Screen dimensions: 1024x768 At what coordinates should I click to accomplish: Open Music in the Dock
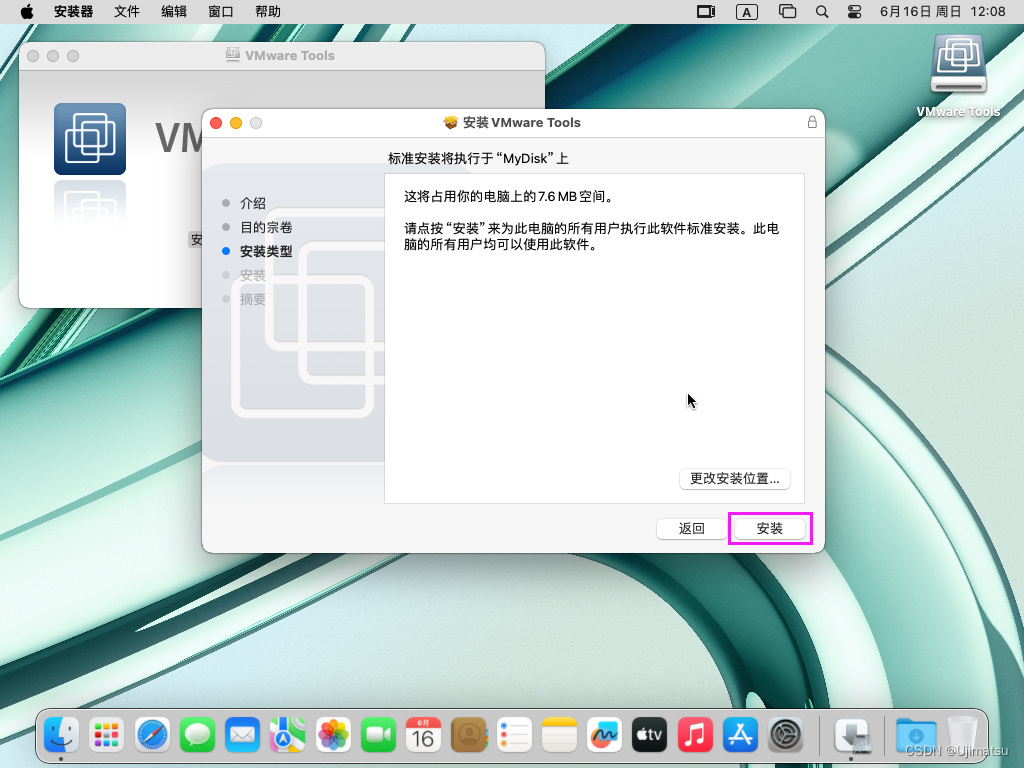pos(695,735)
